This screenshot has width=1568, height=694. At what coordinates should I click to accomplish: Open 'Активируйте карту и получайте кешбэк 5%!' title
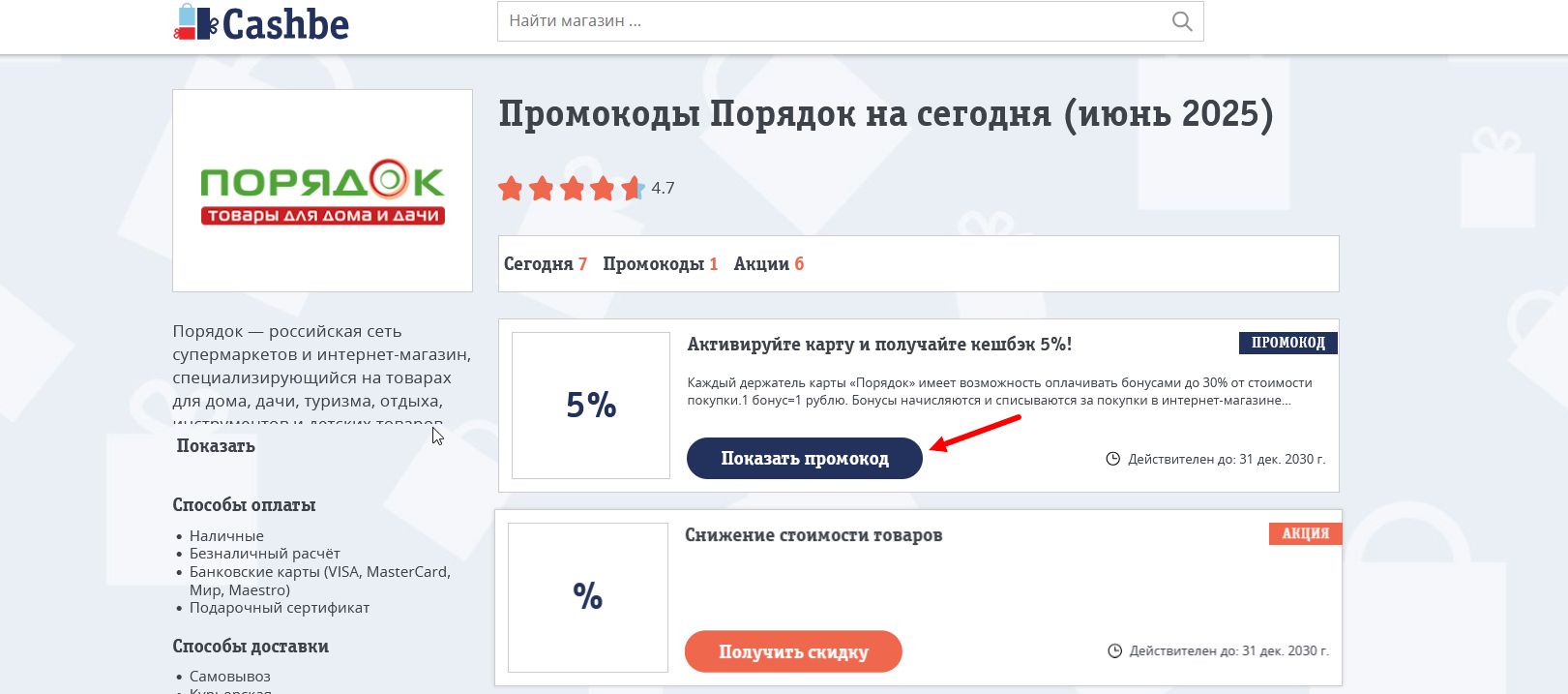[x=879, y=345]
